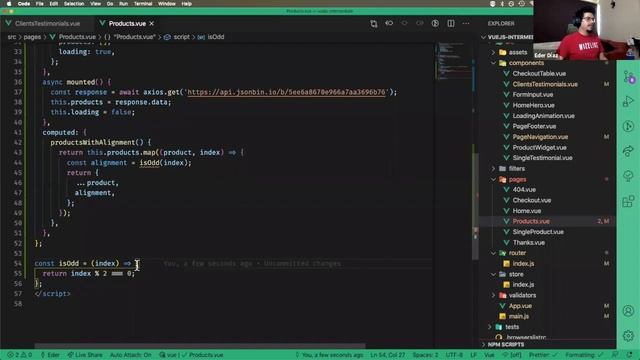Click the Live Share status bar item
640x360 pixels.
pos(85,355)
